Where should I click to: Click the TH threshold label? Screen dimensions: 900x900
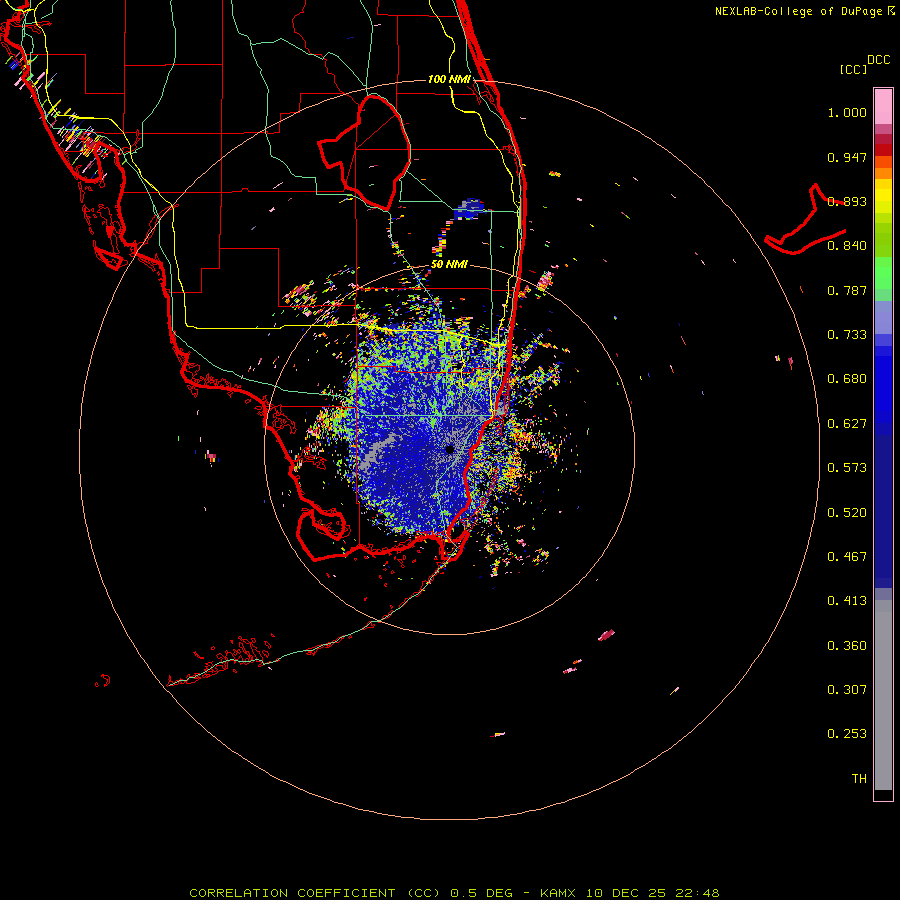(x=859, y=779)
